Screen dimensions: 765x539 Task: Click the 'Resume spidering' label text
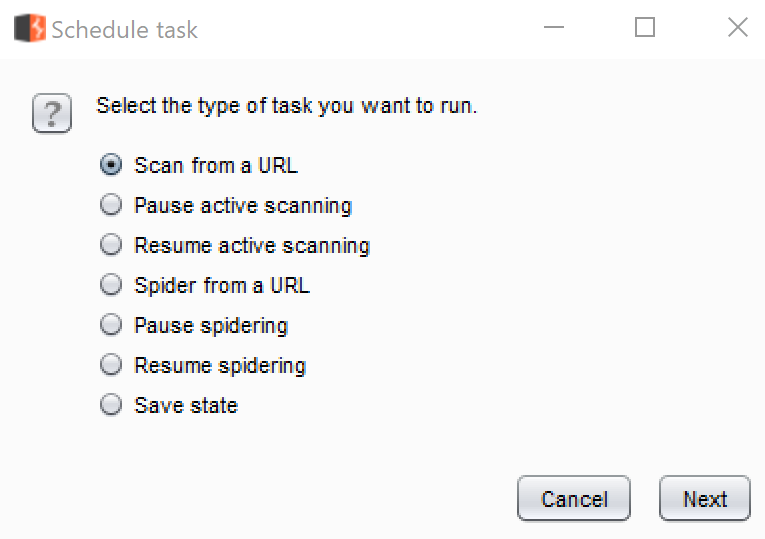pos(220,365)
